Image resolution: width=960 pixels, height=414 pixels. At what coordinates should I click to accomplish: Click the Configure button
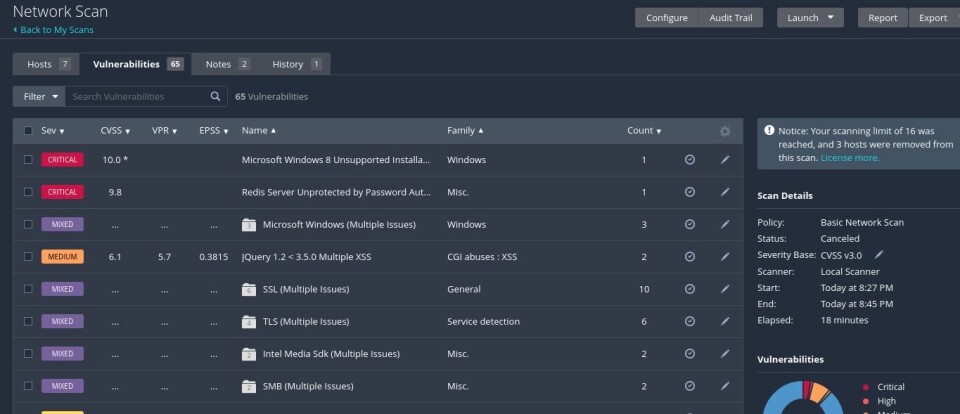[x=667, y=18]
